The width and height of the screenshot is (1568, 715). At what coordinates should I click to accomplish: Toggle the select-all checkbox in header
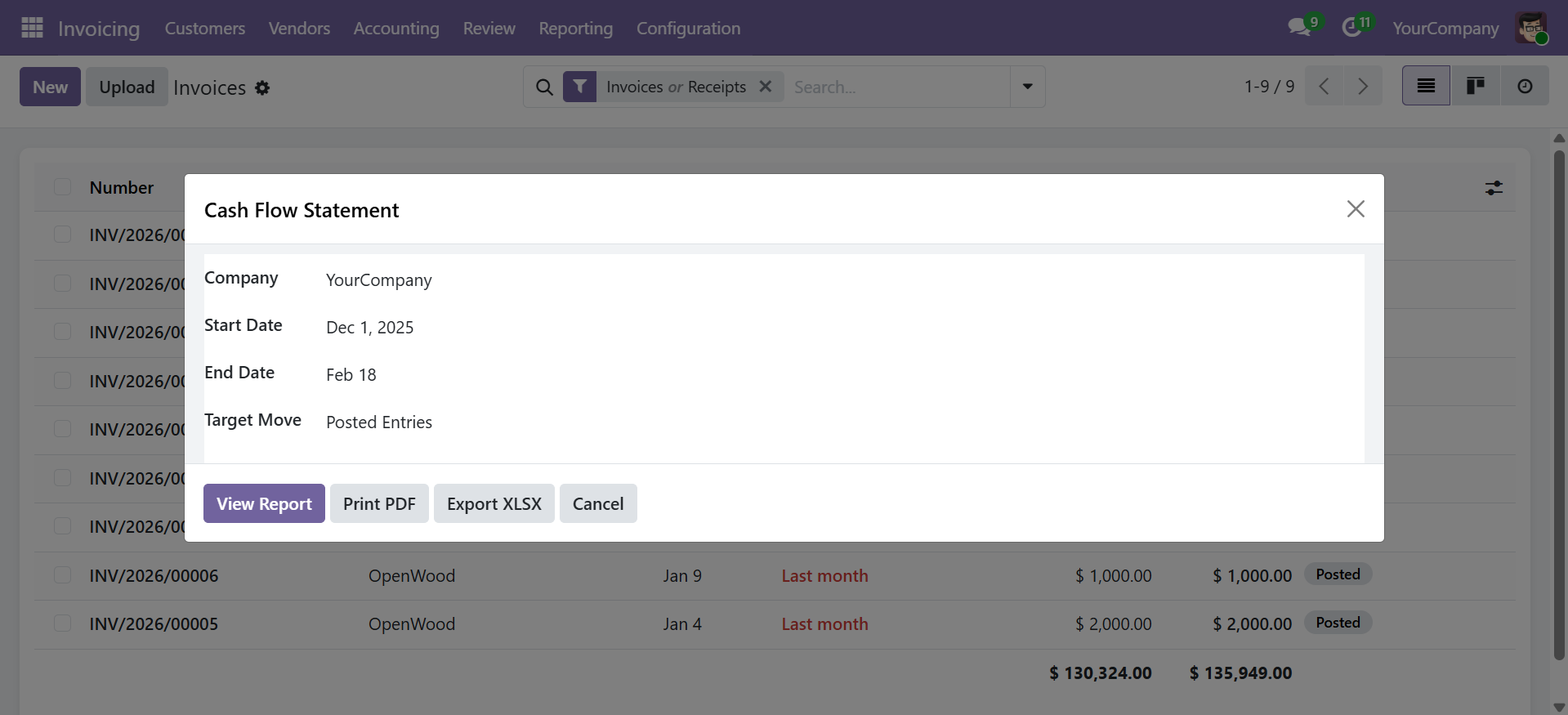[x=62, y=187]
